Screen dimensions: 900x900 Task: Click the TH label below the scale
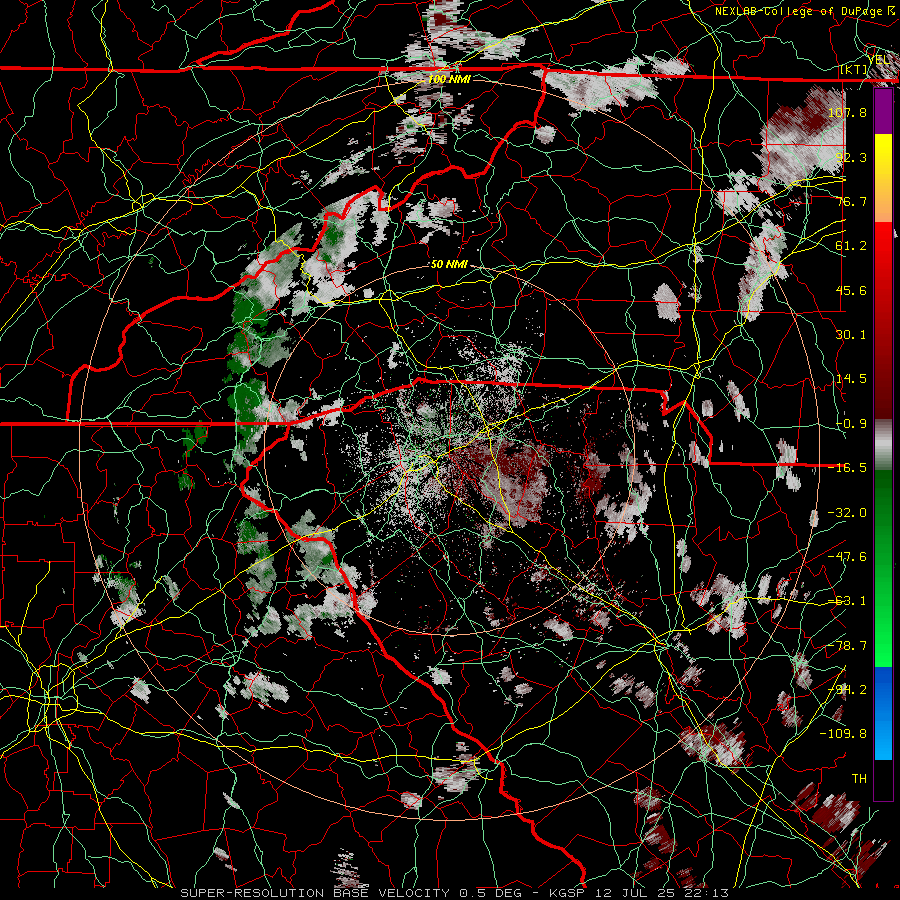[859, 779]
